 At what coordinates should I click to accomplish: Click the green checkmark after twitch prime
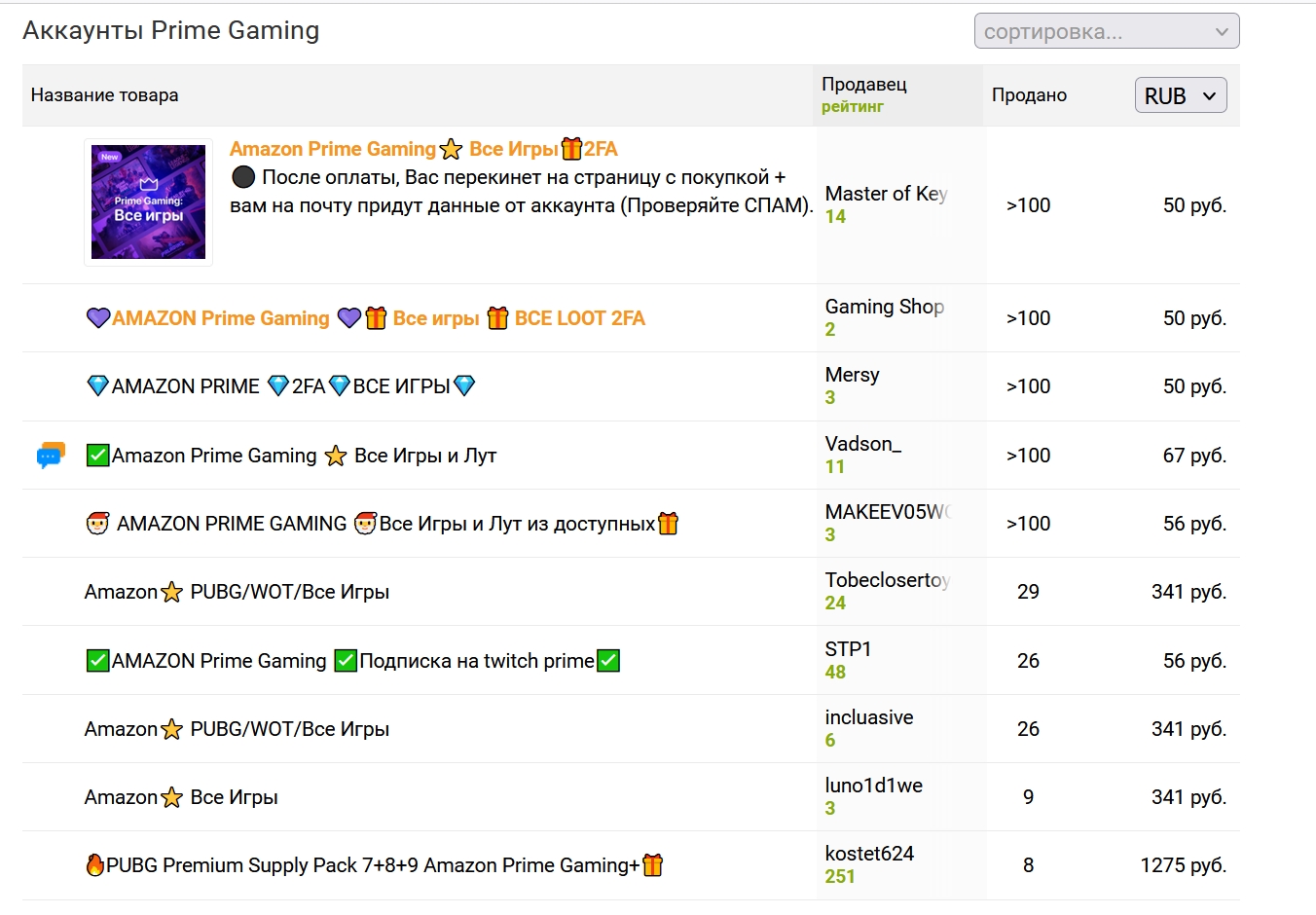608,661
